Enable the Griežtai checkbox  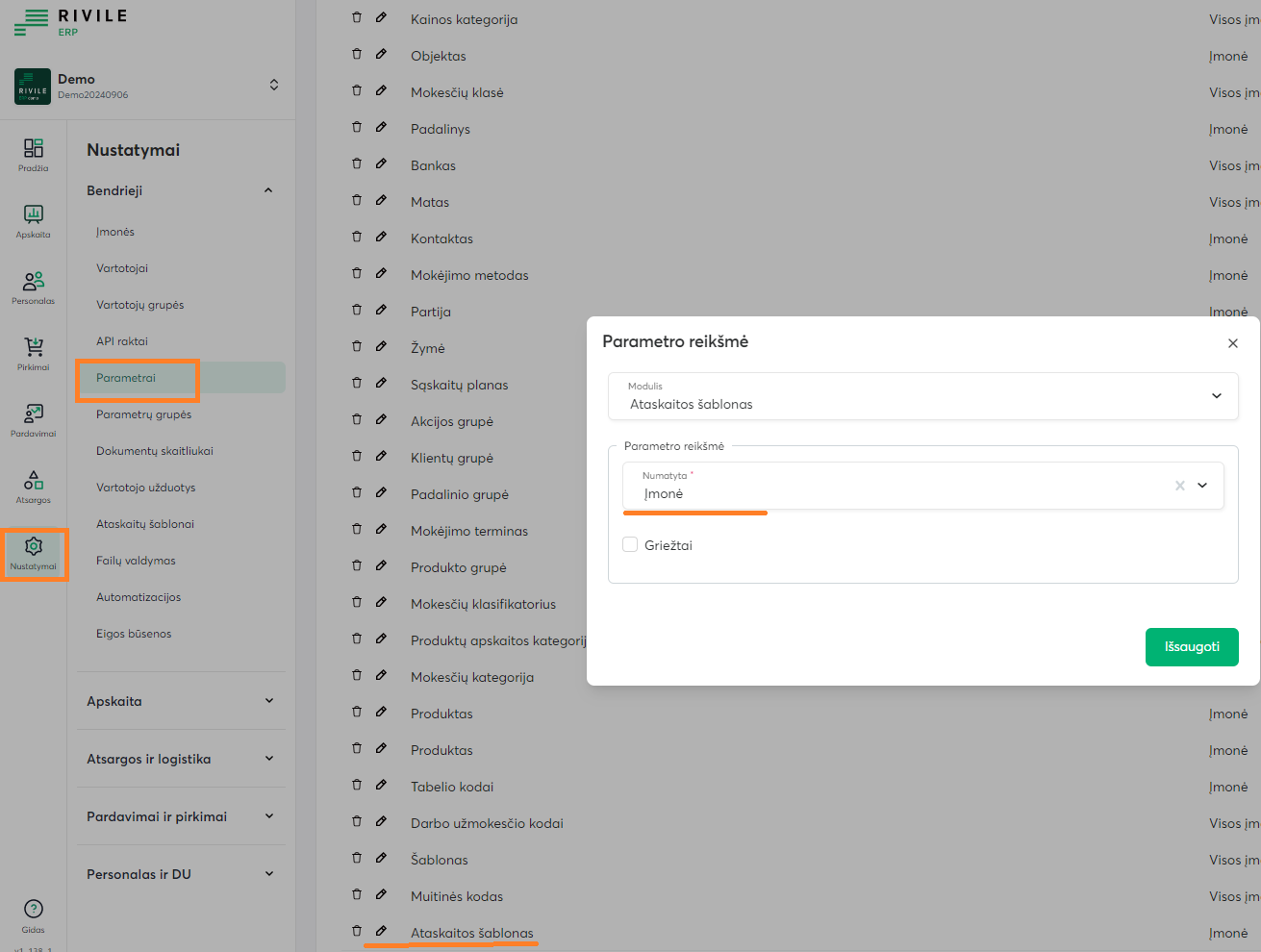tap(630, 544)
